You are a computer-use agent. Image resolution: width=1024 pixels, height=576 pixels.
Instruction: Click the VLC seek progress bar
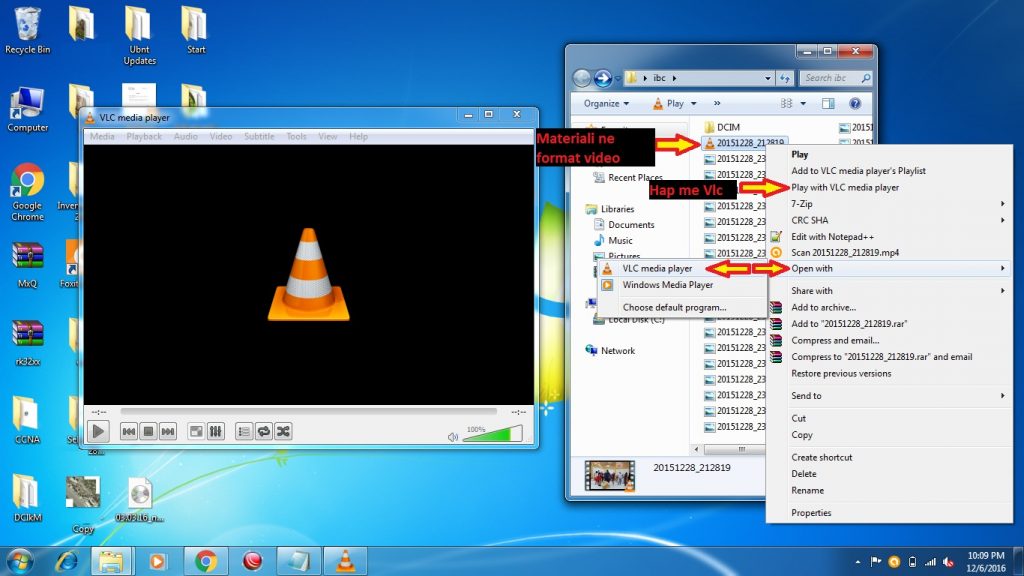(308, 411)
